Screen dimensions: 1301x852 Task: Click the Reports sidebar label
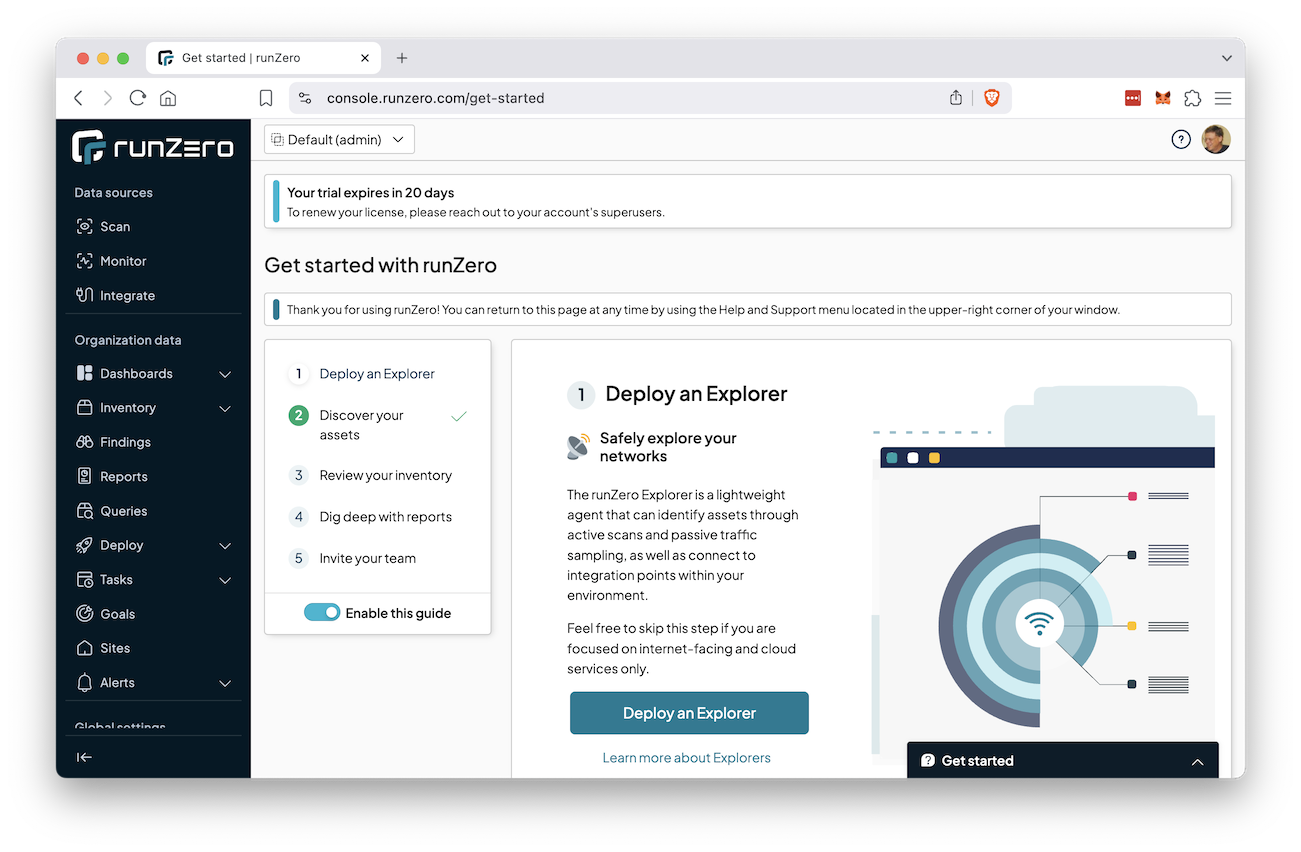coord(124,476)
